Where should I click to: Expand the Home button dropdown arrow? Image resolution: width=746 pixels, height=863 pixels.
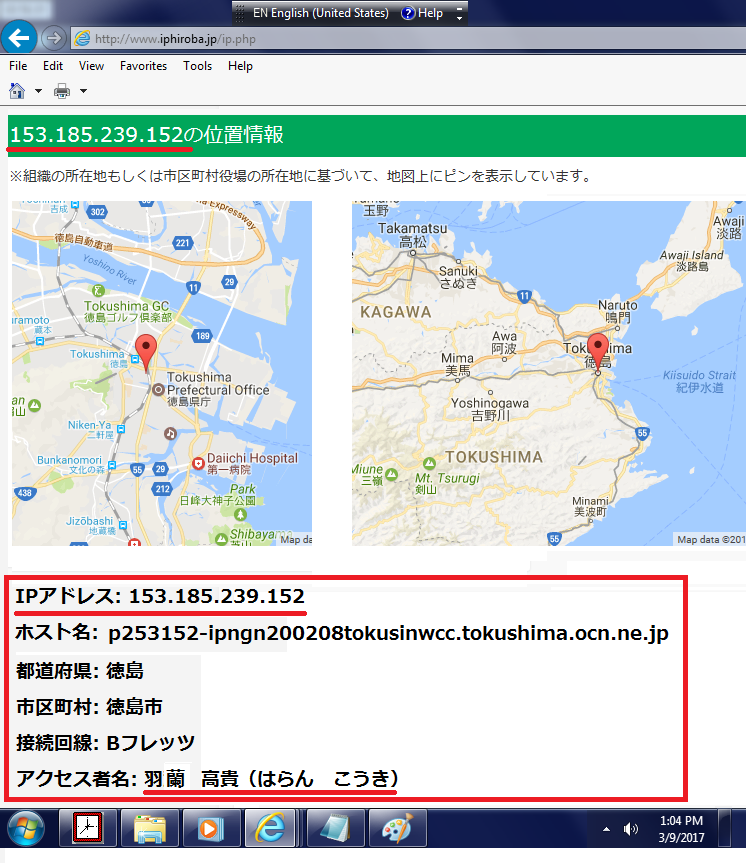click(38, 91)
